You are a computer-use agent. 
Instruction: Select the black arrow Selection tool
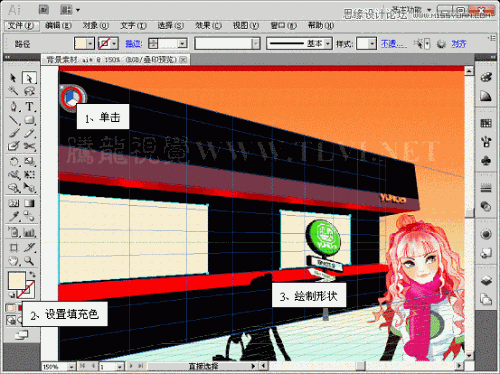[13, 78]
